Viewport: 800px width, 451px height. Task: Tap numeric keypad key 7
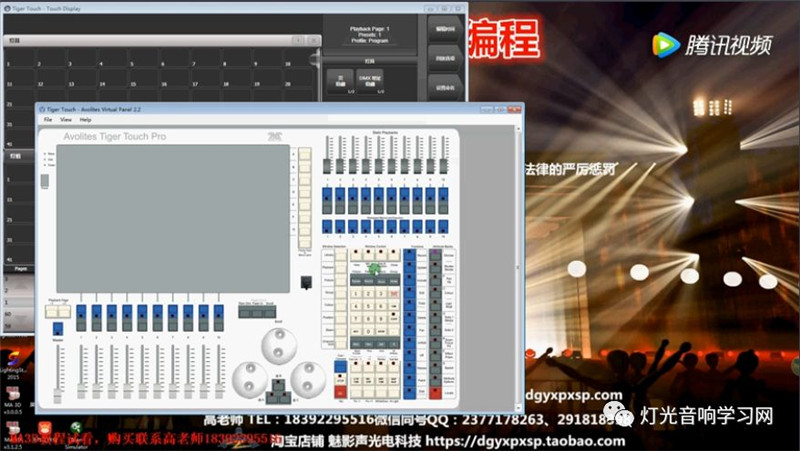click(356, 319)
